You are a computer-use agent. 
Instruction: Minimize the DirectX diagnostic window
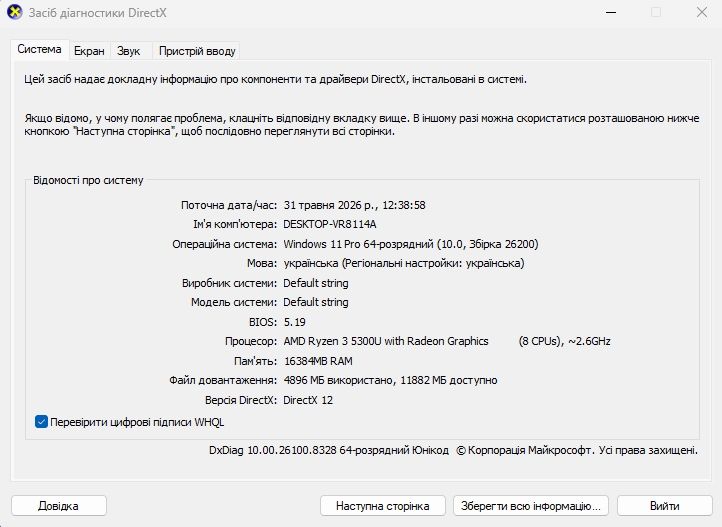pos(611,12)
